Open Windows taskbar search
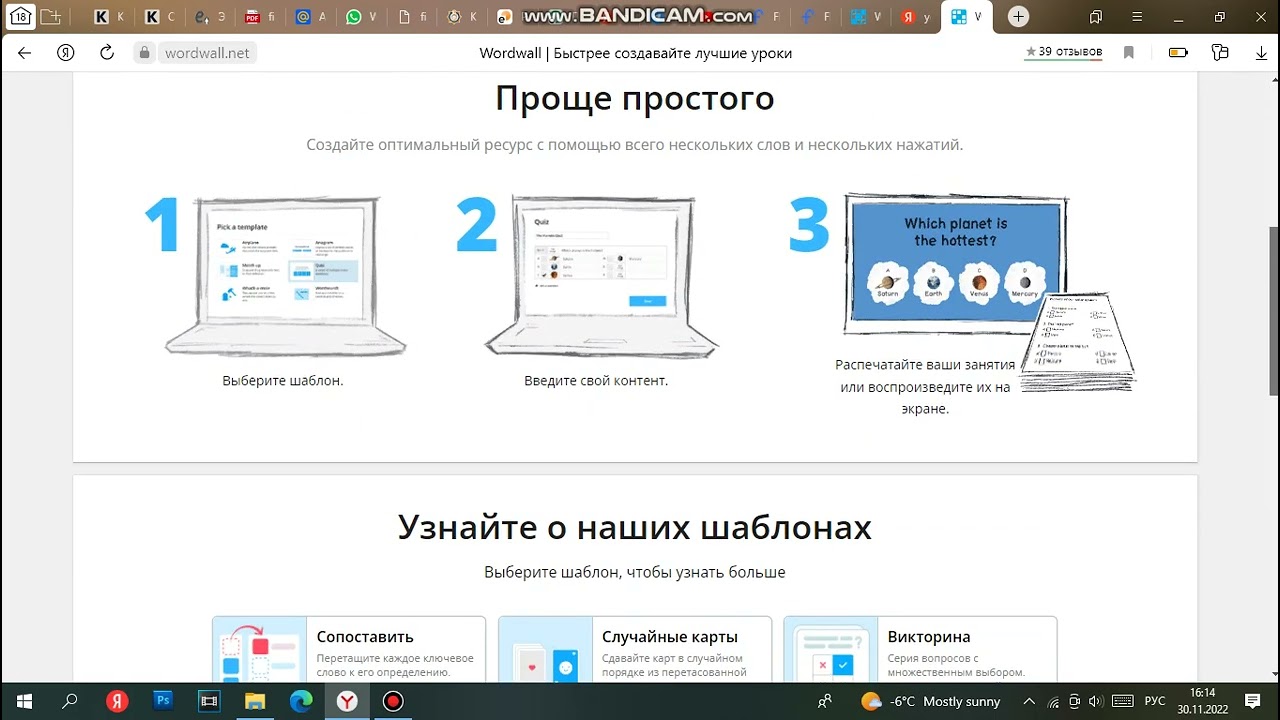Image resolution: width=1280 pixels, height=720 pixels. coord(70,701)
